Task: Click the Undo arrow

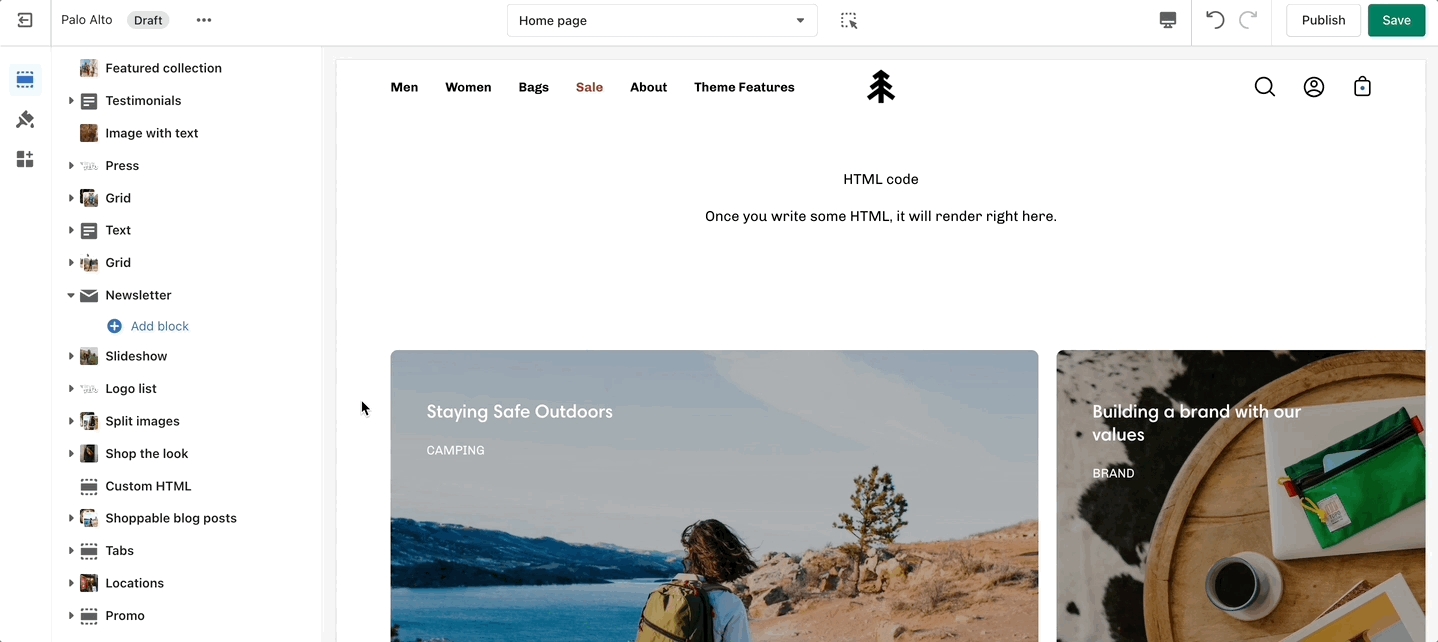Action: click(1215, 20)
